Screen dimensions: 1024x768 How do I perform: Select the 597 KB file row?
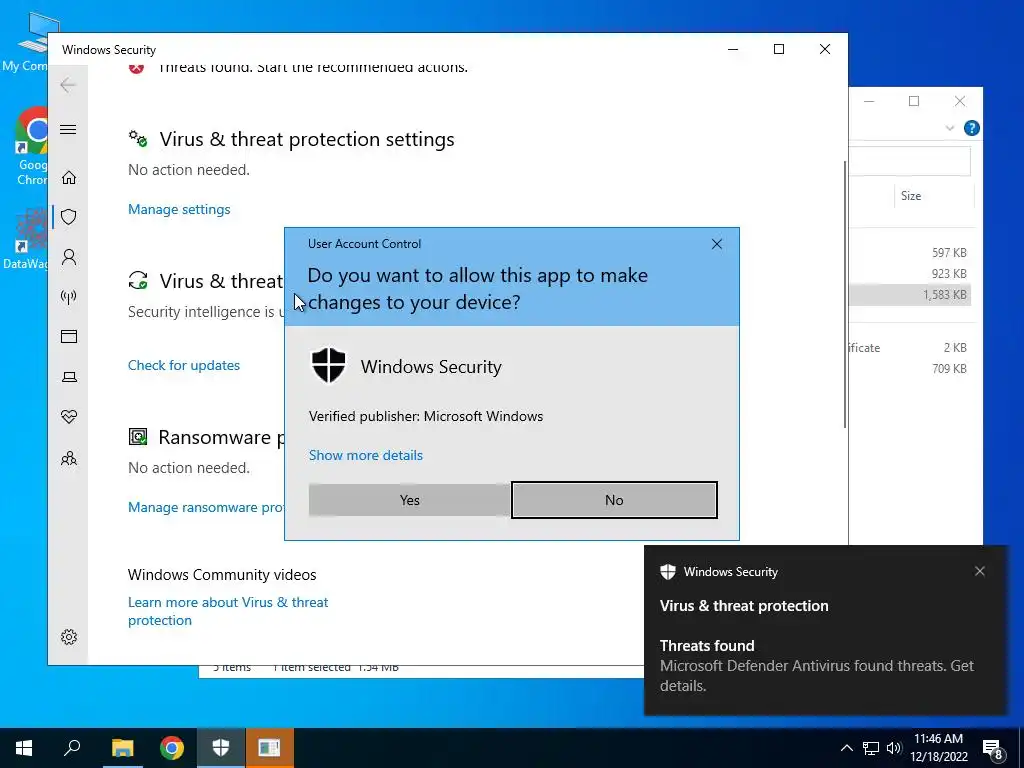[x=910, y=253]
